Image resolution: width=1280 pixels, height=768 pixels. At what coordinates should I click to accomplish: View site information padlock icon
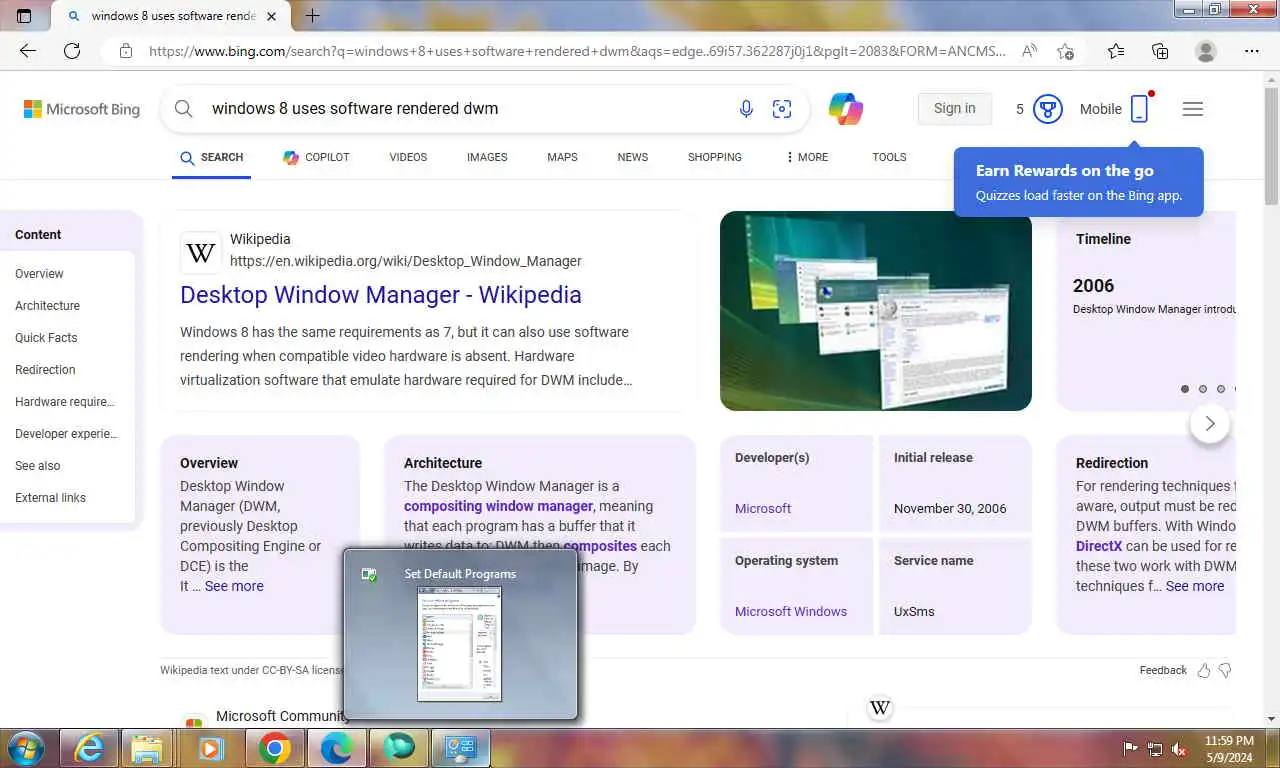point(125,51)
